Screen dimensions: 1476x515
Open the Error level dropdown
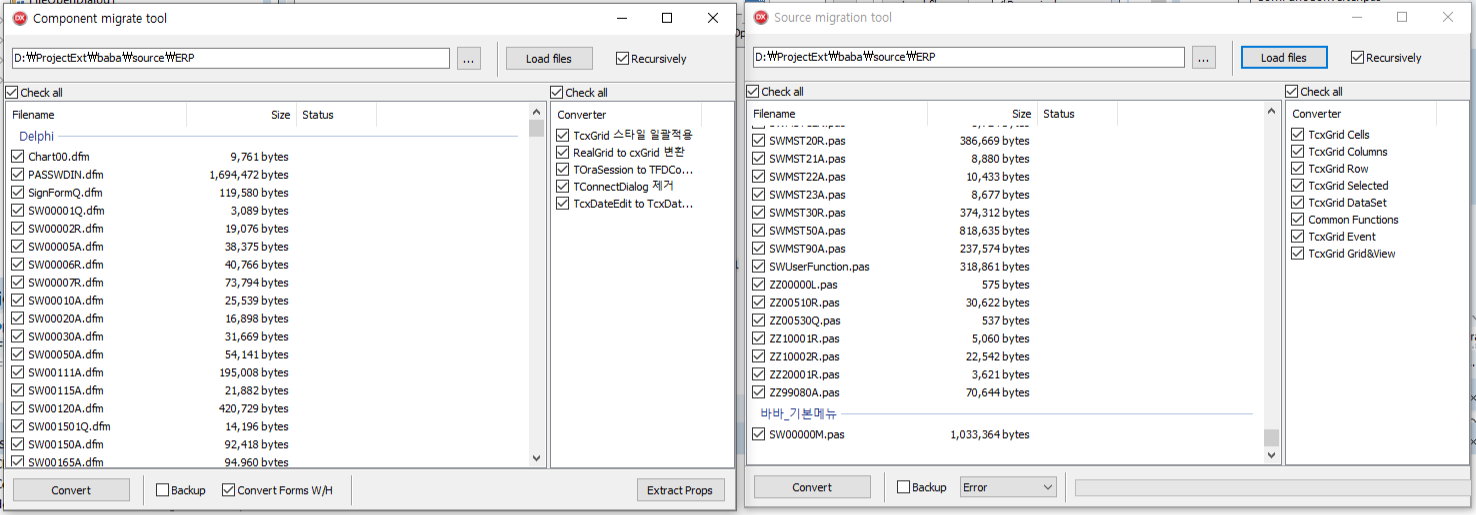1007,487
